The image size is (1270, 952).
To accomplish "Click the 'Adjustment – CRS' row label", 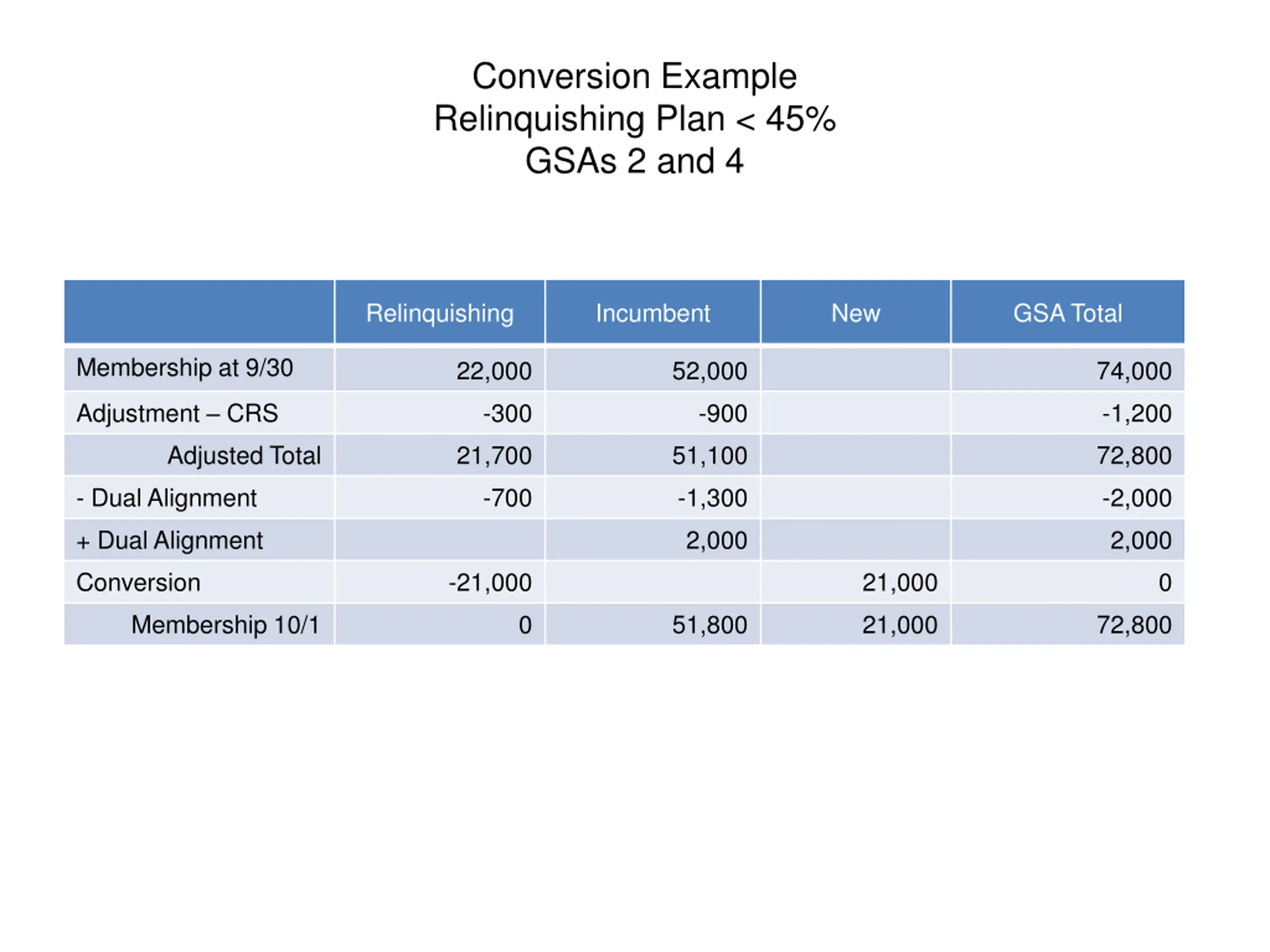I will (178, 413).
